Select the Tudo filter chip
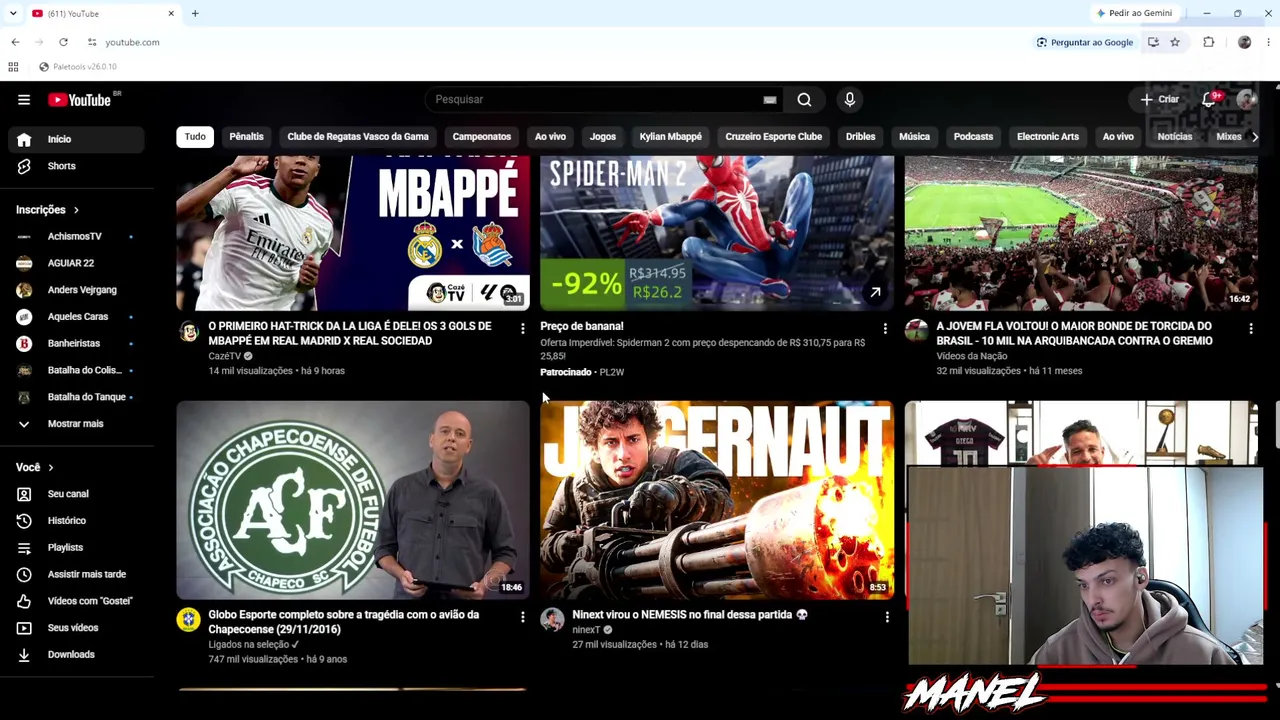Viewport: 1280px width, 720px height. click(195, 137)
